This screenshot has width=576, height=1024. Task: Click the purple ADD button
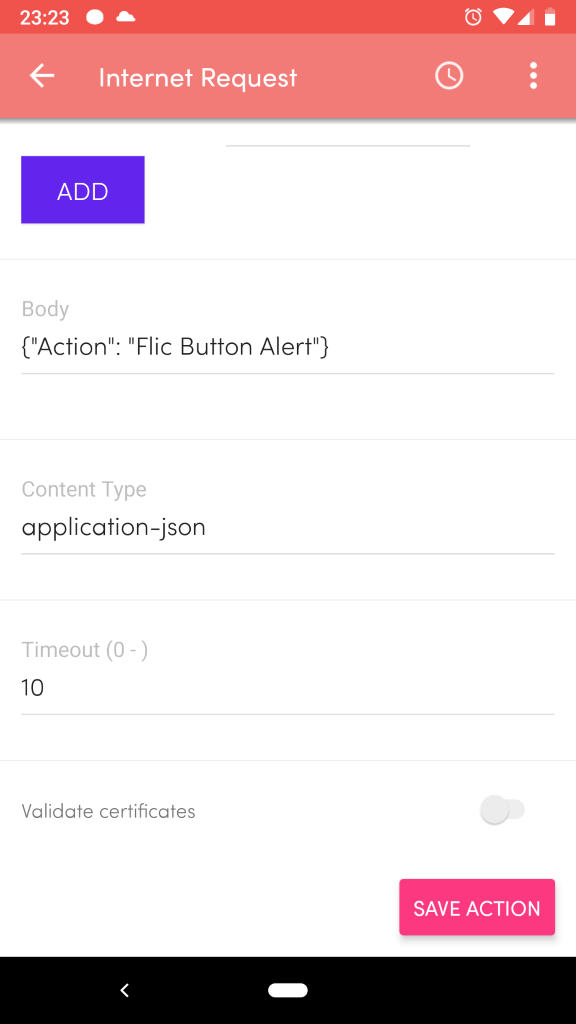tap(82, 190)
